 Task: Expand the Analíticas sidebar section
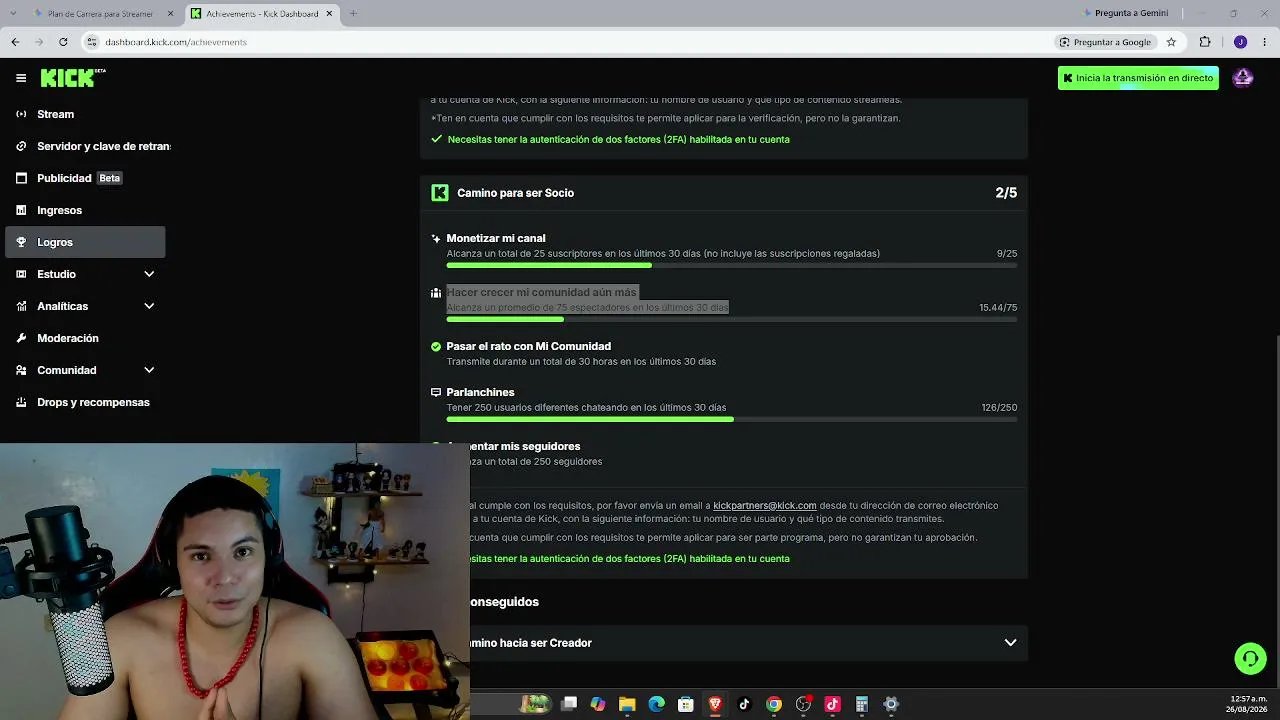point(149,306)
